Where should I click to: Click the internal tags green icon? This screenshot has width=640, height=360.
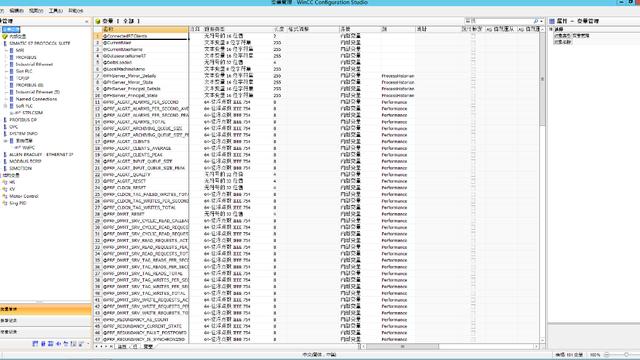(5, 36)
